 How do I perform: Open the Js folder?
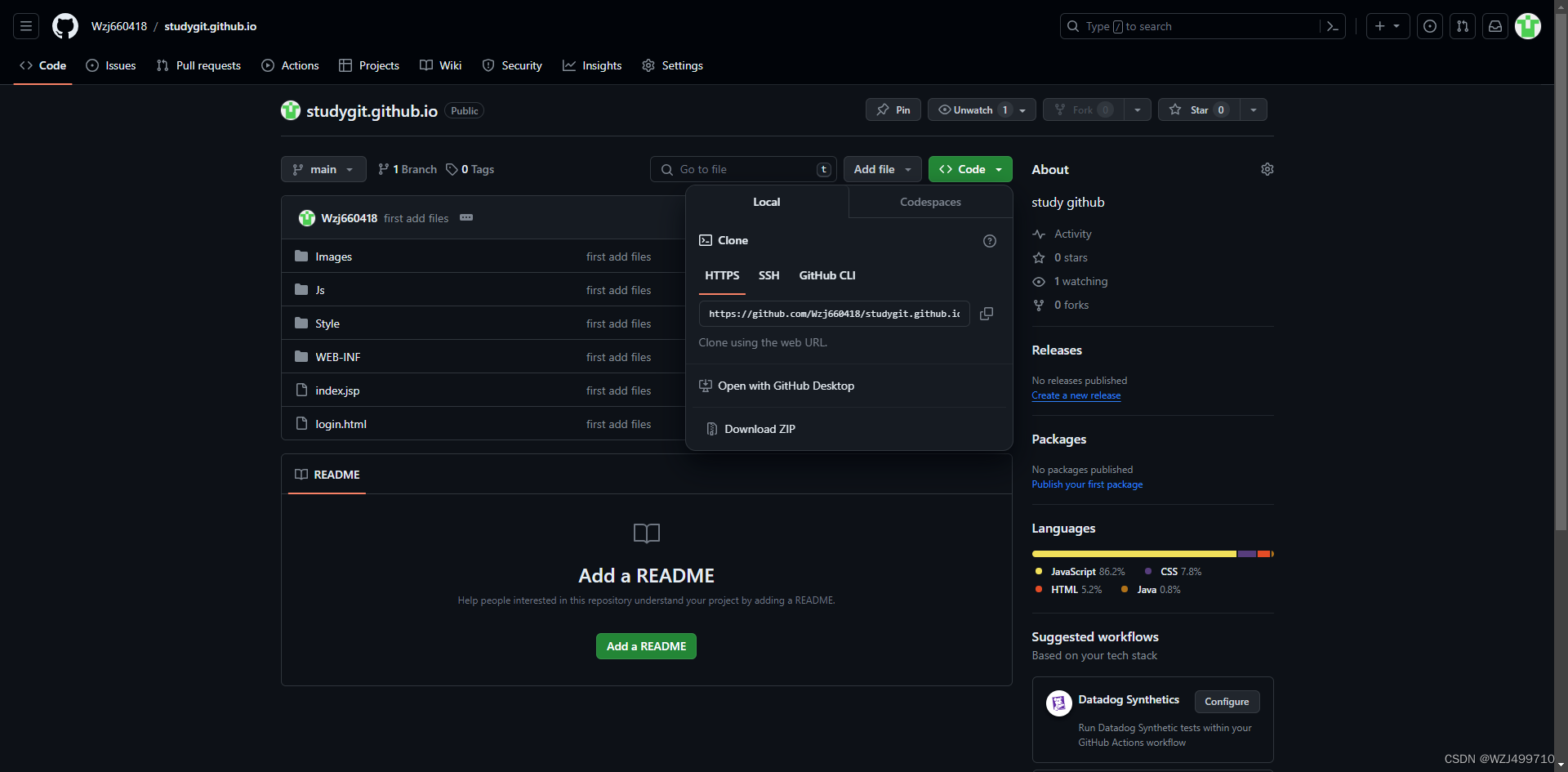(x=320, y=290)
